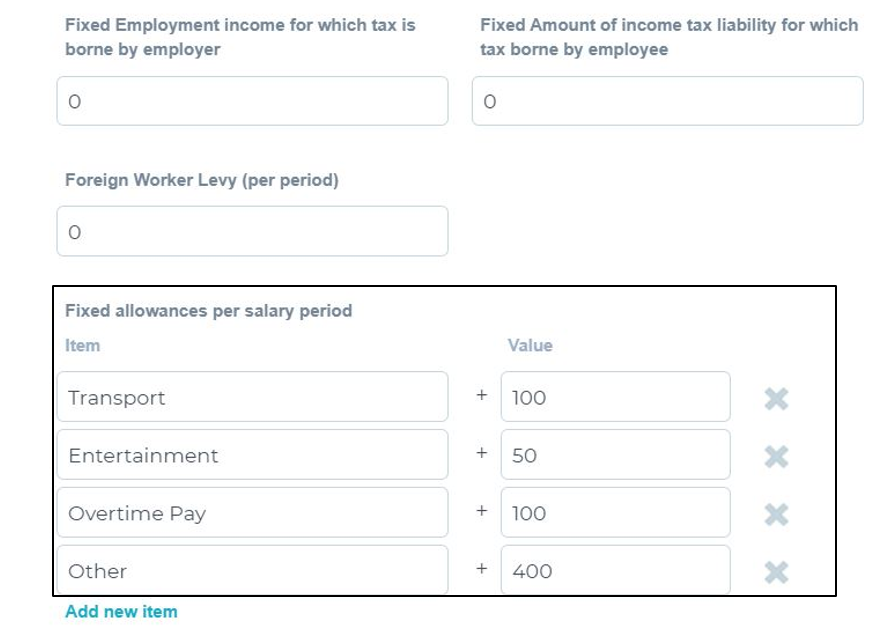Image resolution: width=890 pixels, height=630 pixels.
Task: Delete the Other allowance row
Action: pos(776,572)
